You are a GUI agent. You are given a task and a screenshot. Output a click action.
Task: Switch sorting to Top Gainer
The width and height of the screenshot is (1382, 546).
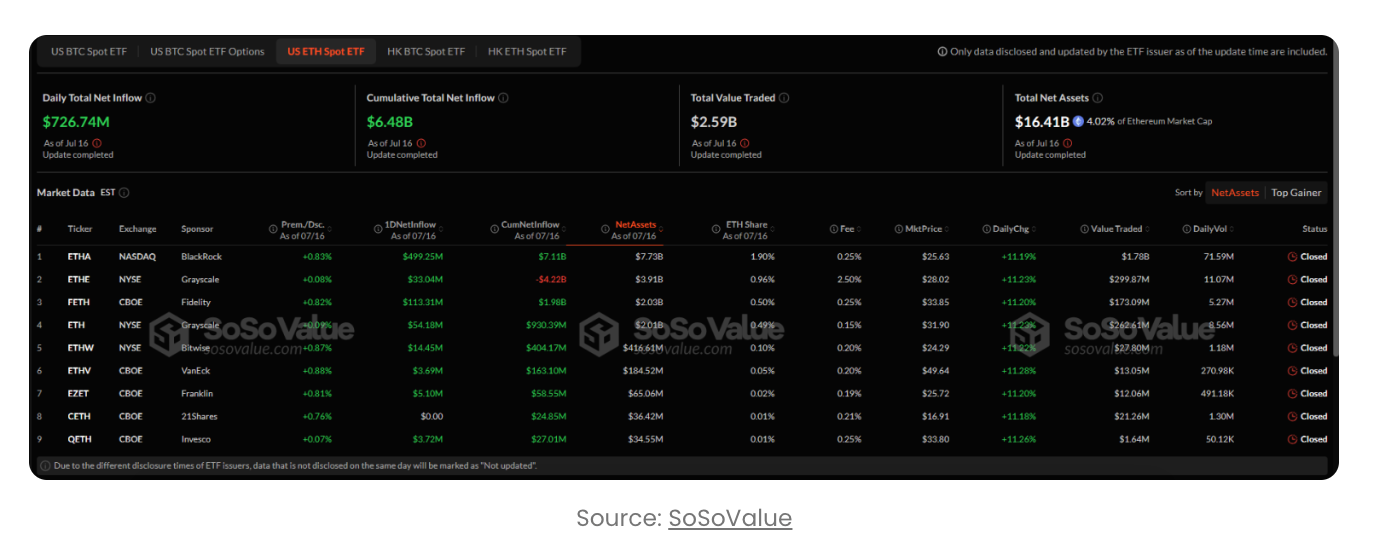[1296, 193]
